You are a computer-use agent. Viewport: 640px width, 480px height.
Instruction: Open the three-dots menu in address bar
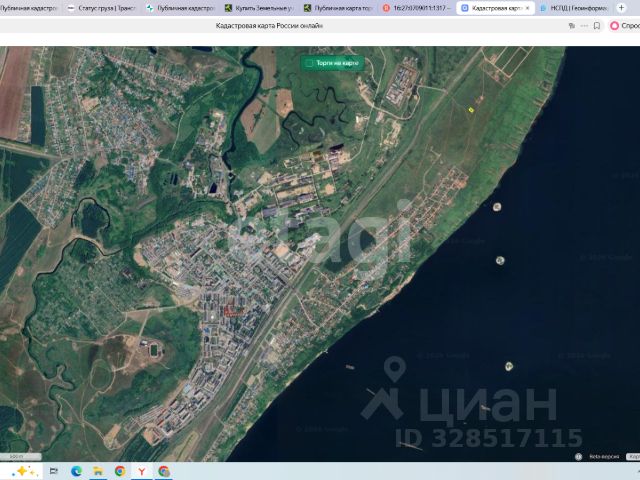tap(584, 26)
